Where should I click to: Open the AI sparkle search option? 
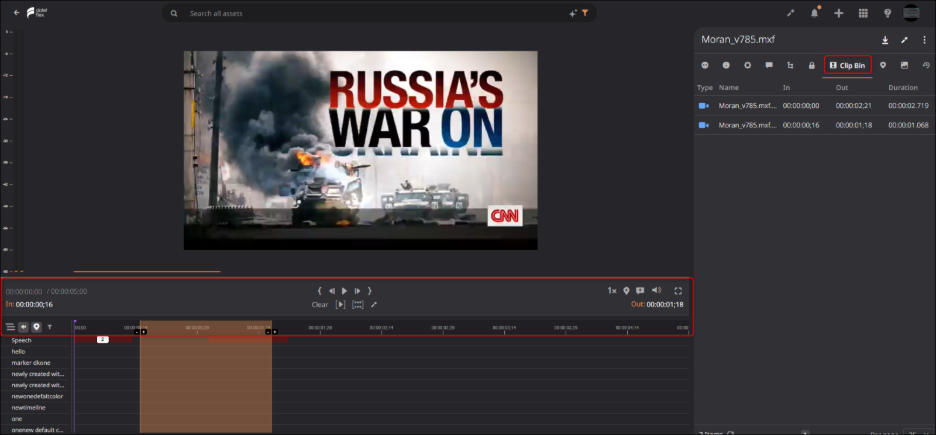coord(573,13)
